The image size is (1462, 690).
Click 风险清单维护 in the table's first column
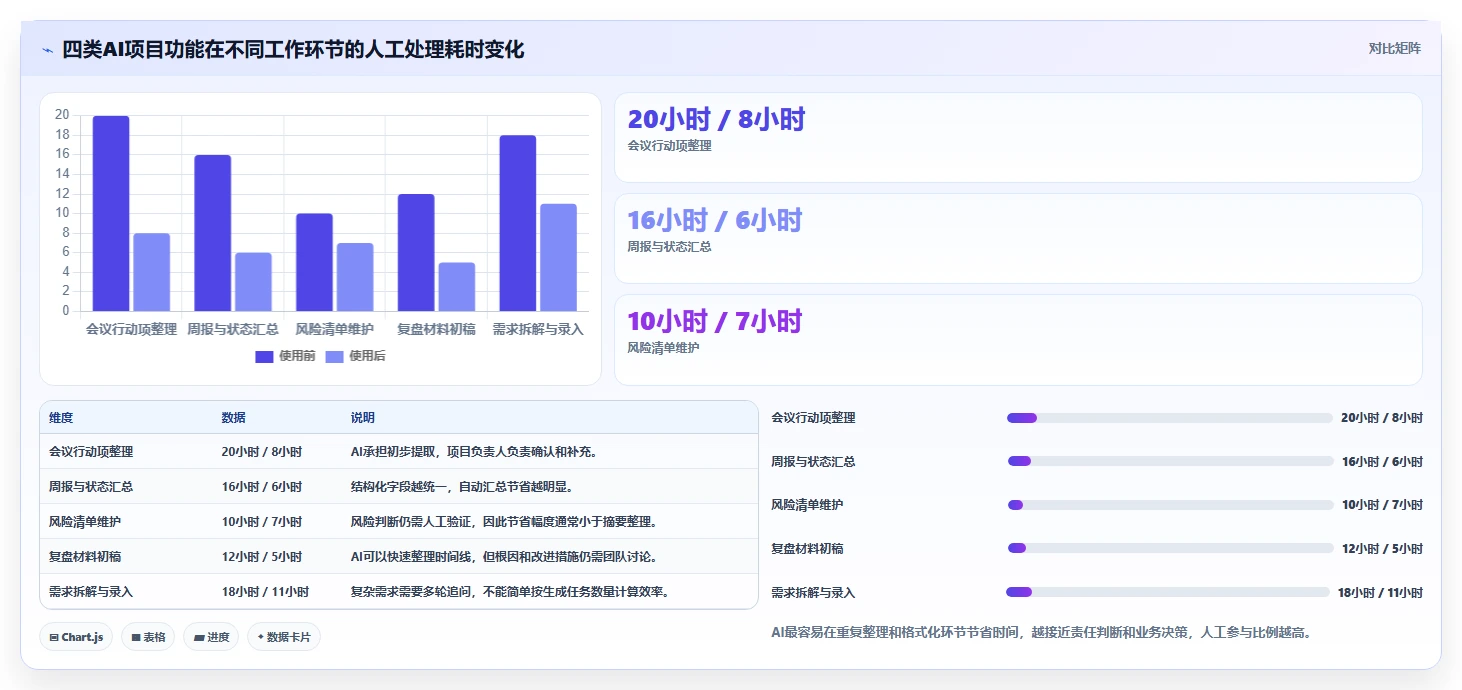point(85,522)
